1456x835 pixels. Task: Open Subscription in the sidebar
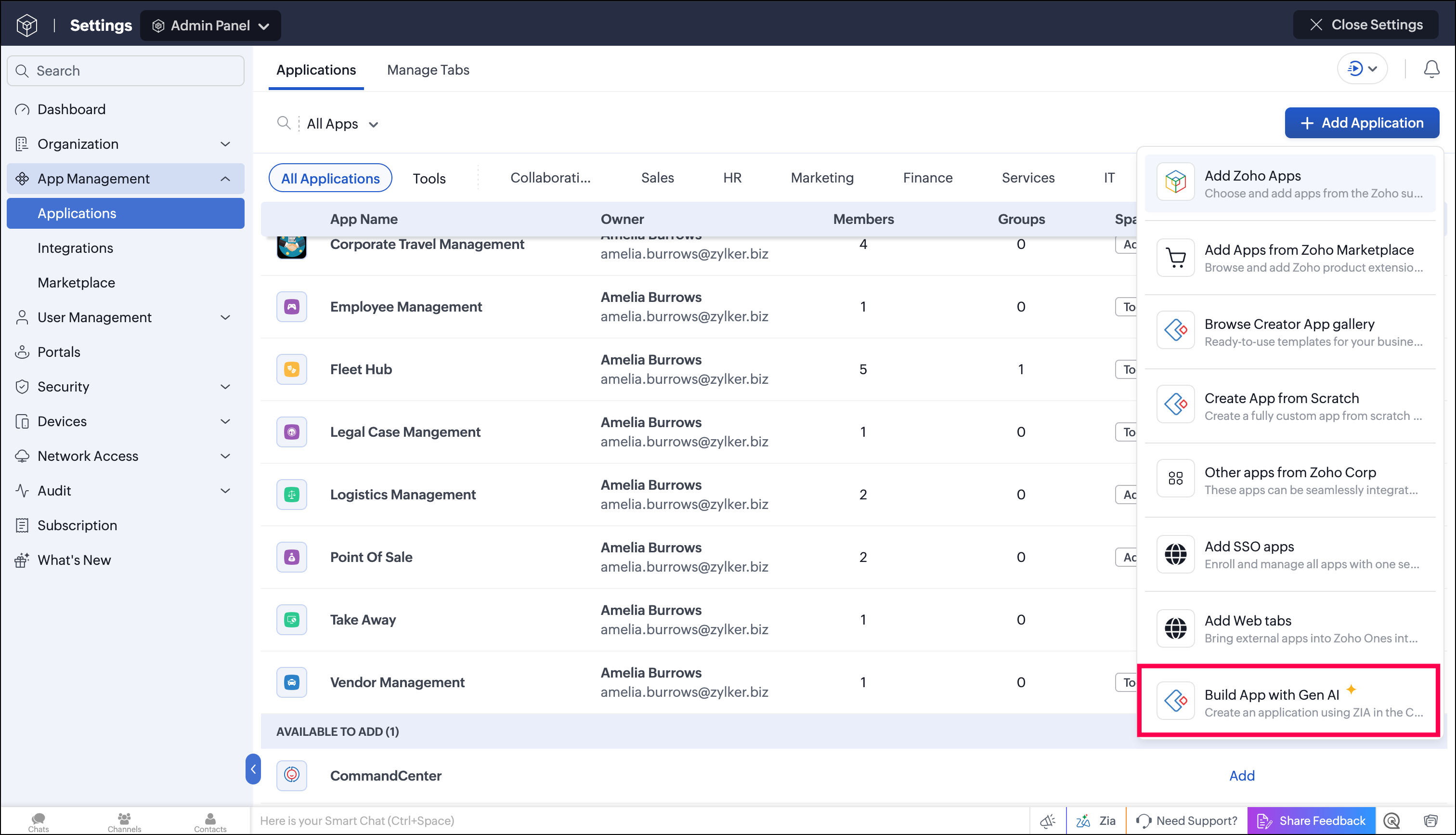click(x=77, y=525)
